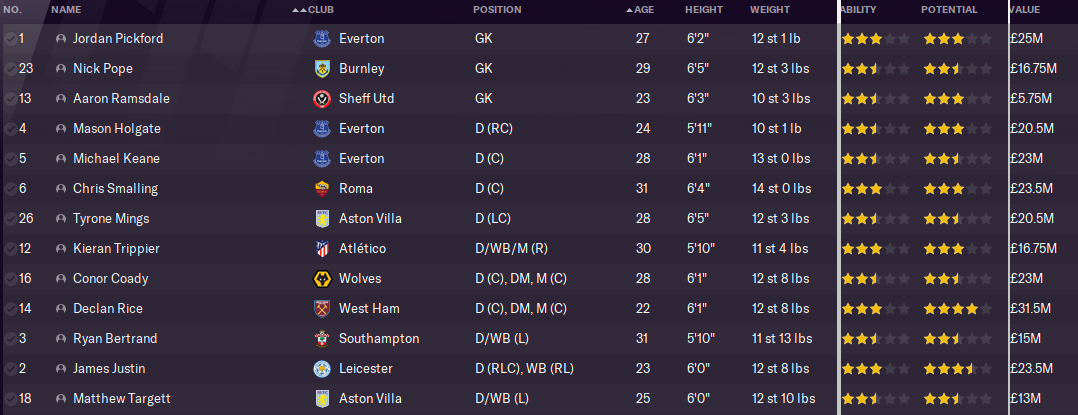
Task: Open Burnley club badge for Nick Pope
Action: (x=321, y=69)
